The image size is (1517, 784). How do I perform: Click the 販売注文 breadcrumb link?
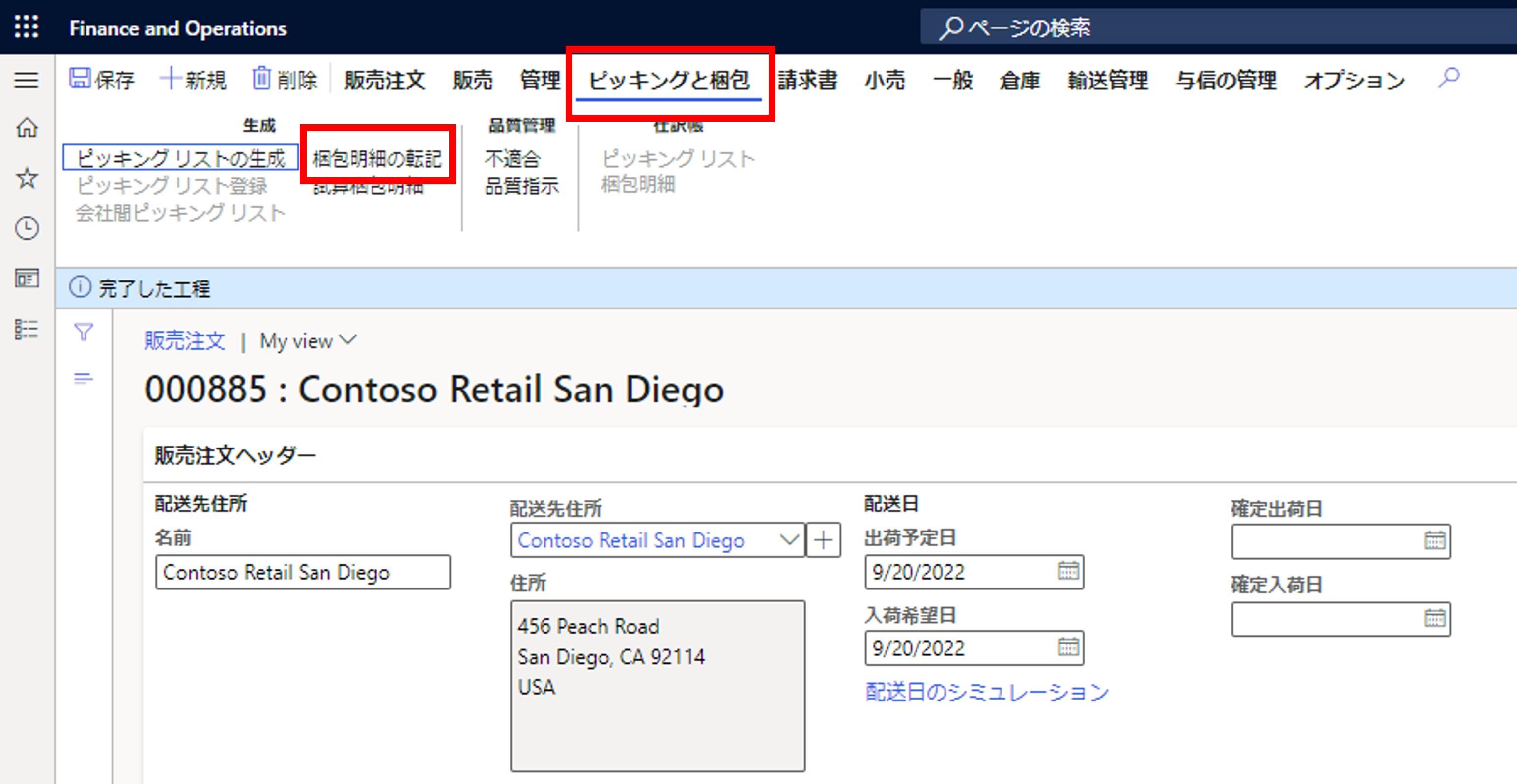pos(185,340)
